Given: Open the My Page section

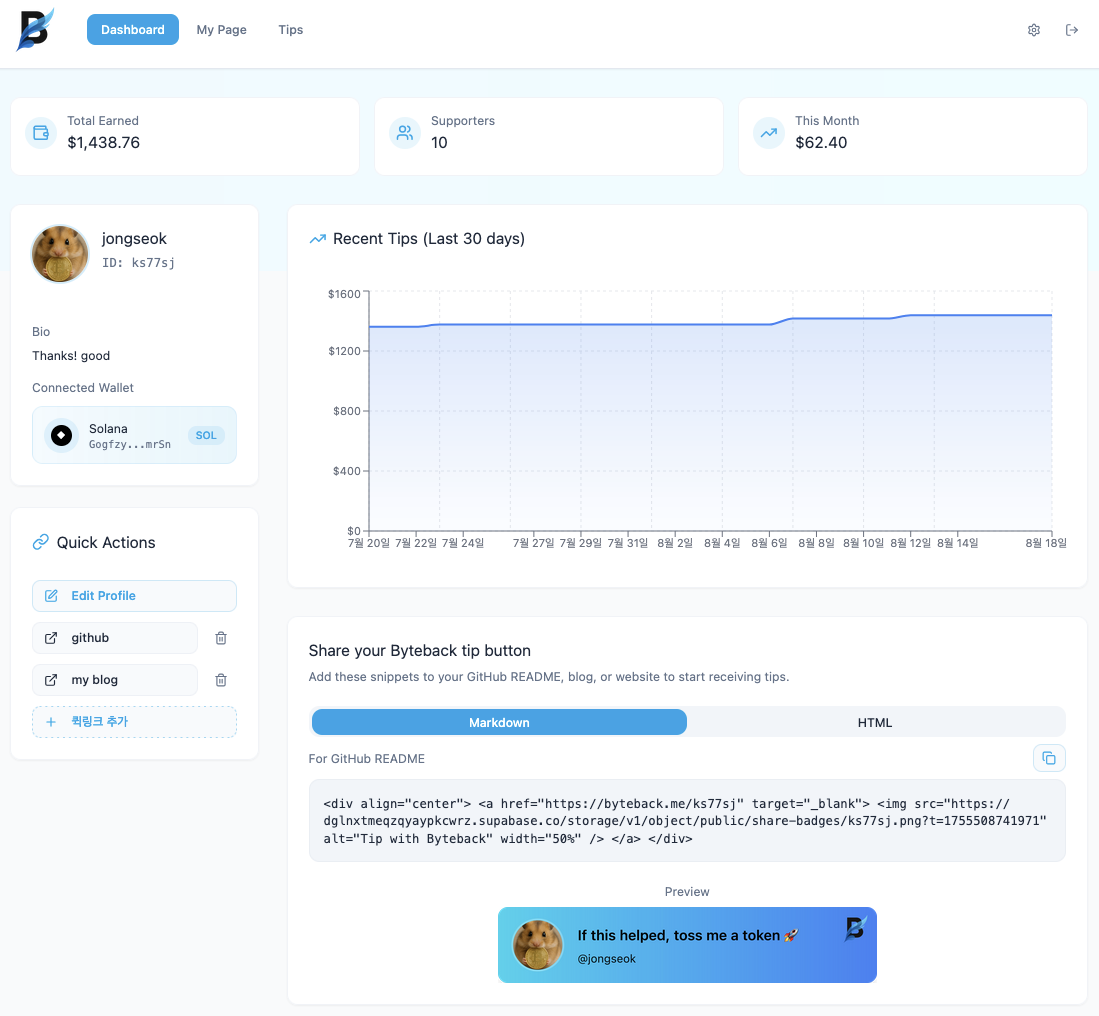Looking at the screenshot, I should coord(221,29).
